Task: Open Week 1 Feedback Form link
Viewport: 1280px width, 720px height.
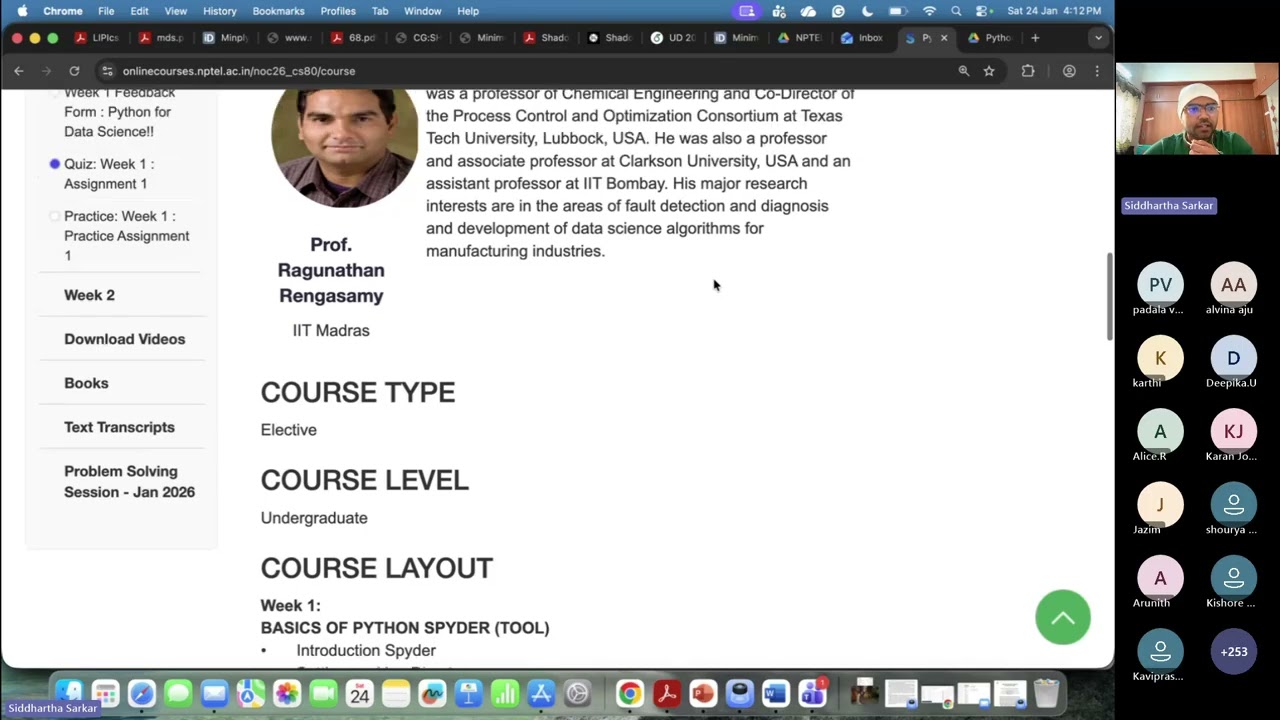Action: coord(117,112)
